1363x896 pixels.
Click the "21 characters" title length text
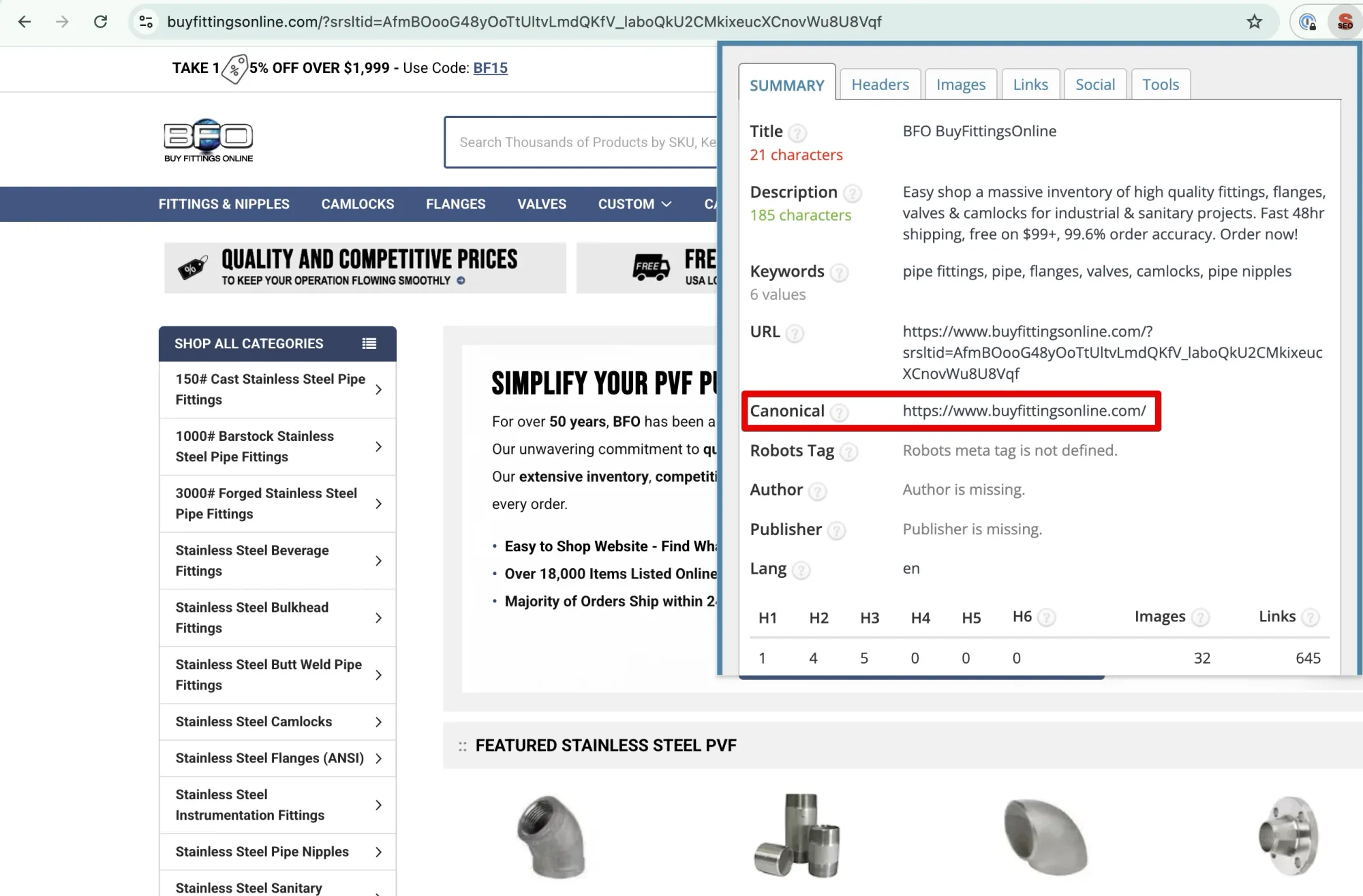pyautogui.click(x=796, y=155)
